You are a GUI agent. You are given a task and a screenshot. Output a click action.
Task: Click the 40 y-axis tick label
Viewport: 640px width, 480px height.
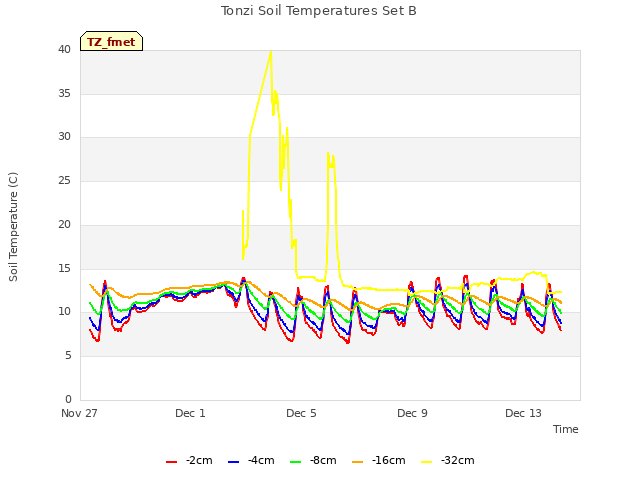(64, 50)
